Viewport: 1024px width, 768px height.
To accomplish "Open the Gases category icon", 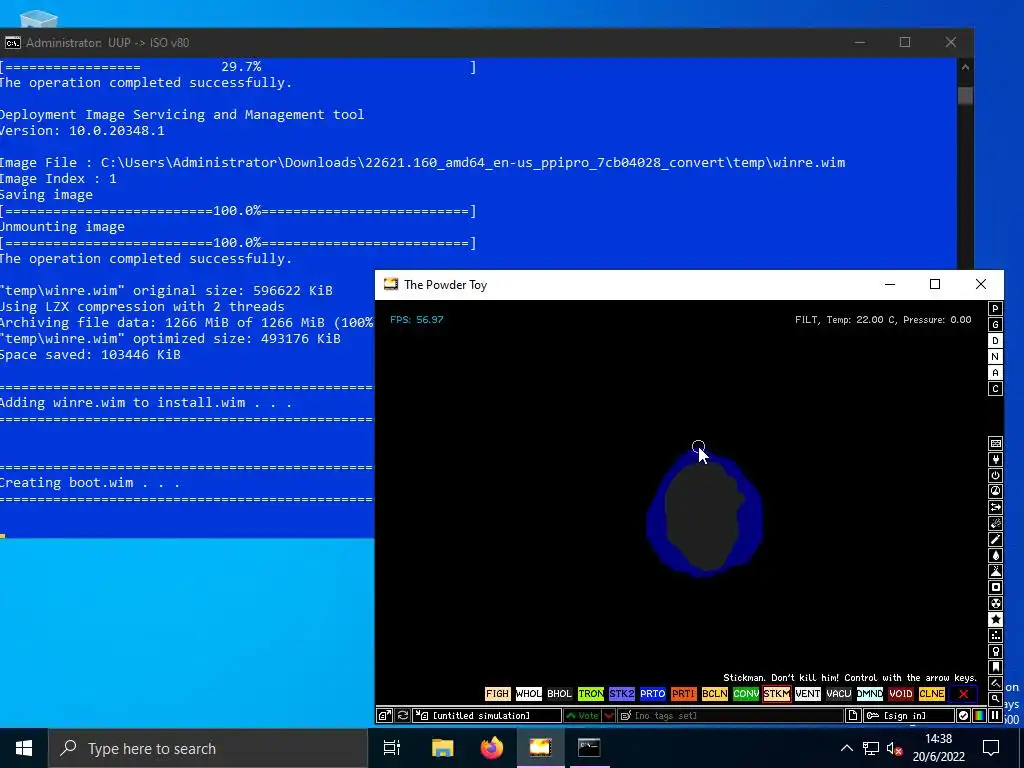I will tap(995, 539).
